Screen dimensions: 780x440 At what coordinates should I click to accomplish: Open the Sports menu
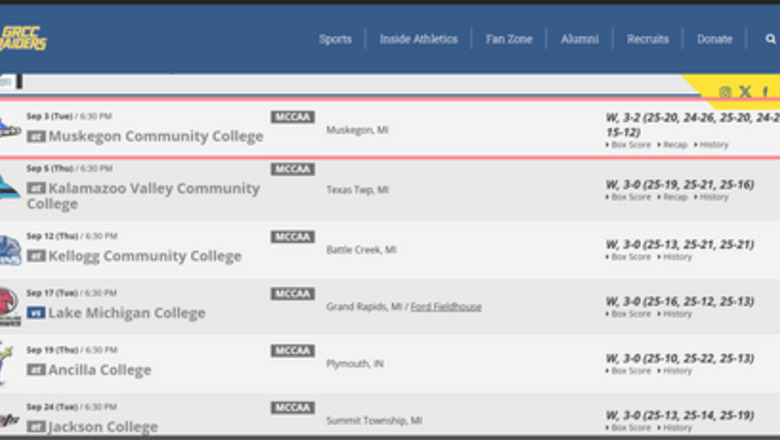click(335, 39)
